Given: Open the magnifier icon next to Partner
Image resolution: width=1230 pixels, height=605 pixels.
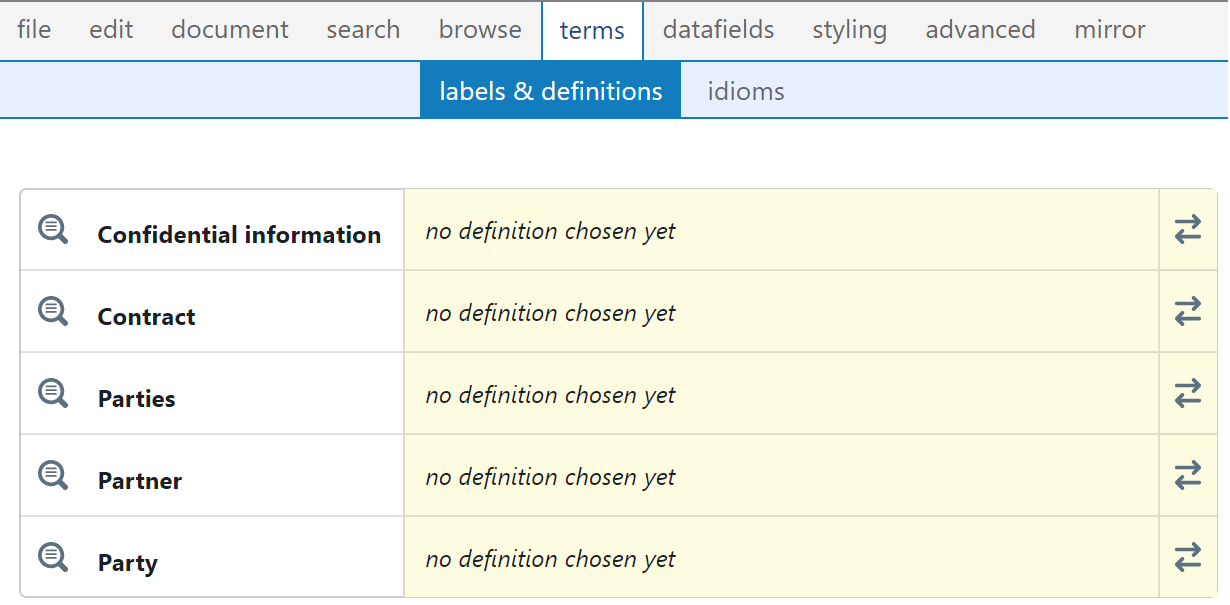Looking at the screenshot, I should click(53, 476).
